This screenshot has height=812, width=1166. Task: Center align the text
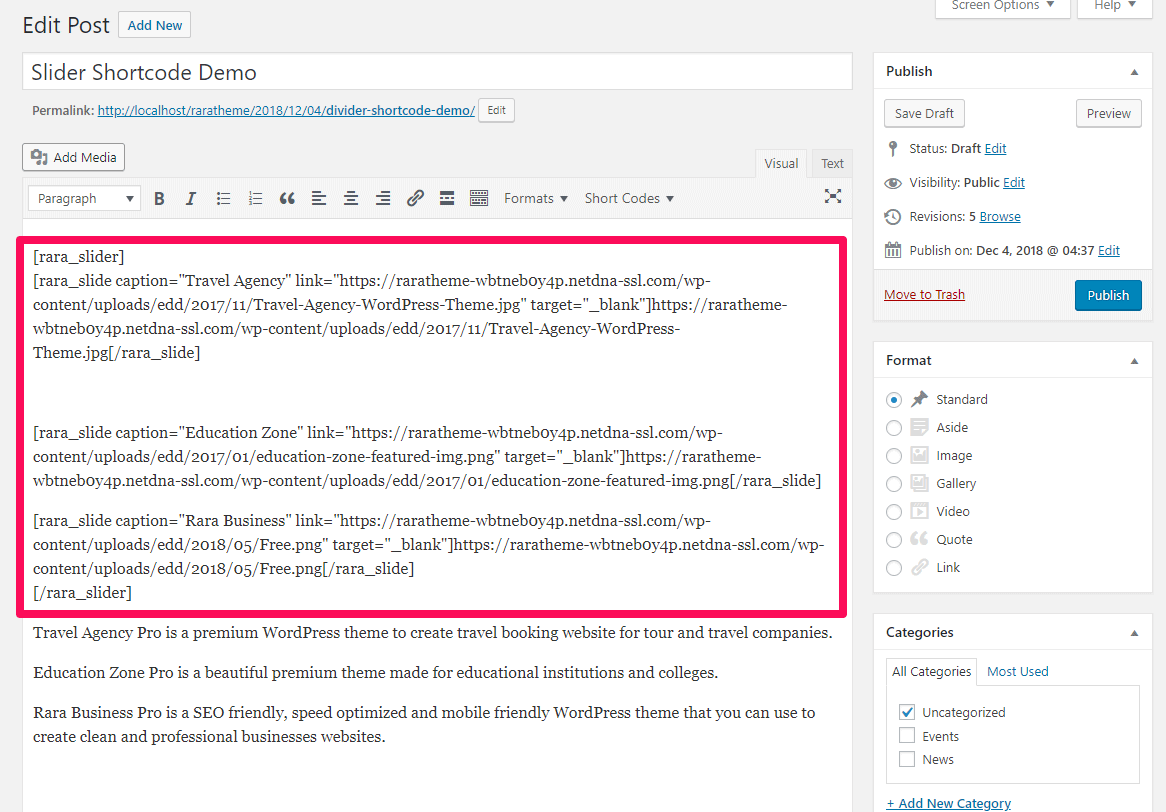click(351, 198)
